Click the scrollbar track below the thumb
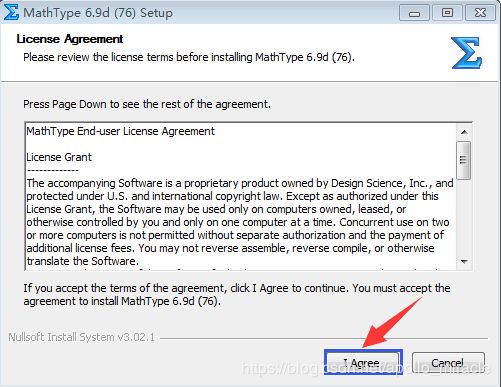This screenshot has width=501, height=387. (x=464, y=217)
